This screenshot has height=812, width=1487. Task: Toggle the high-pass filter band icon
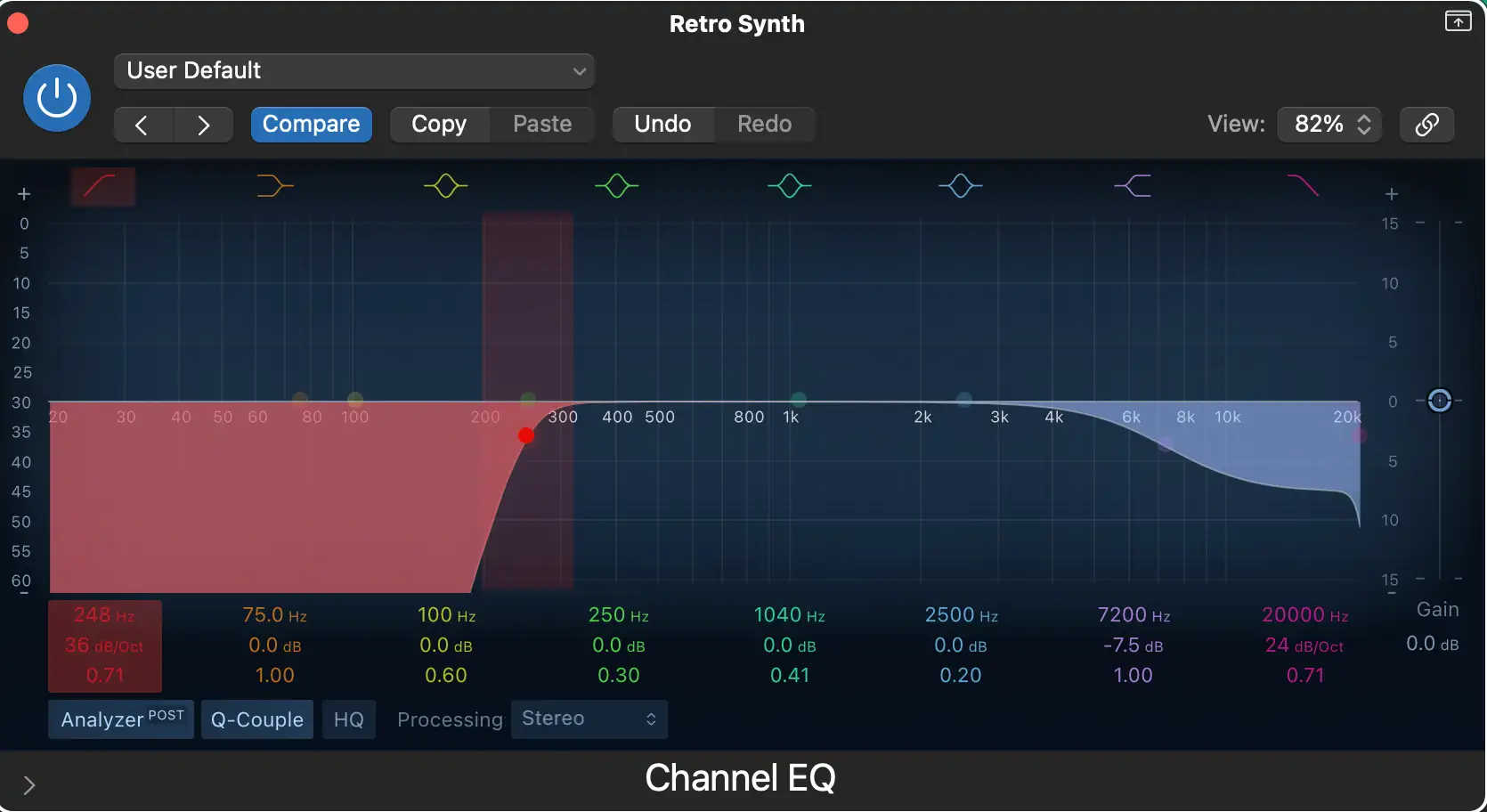click(x=102, y=186)
